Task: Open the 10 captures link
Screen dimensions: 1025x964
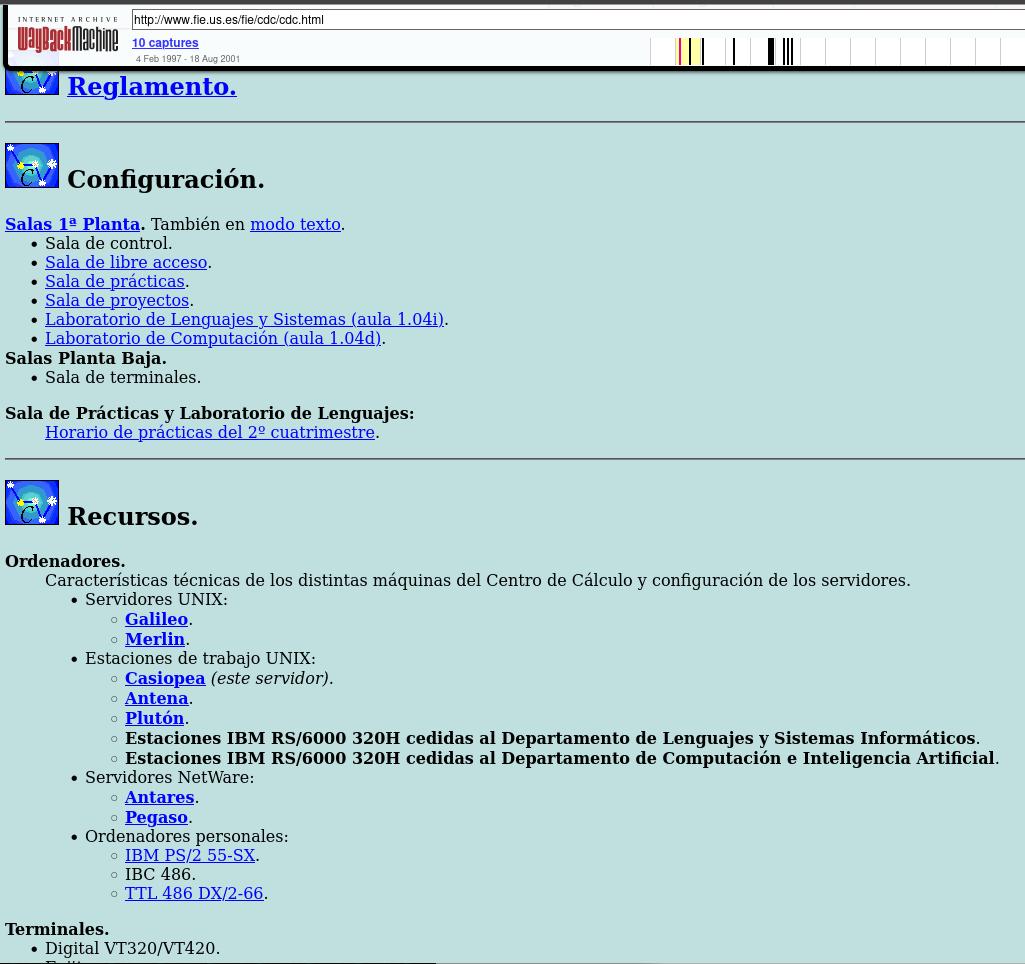Action: point(165,43)
